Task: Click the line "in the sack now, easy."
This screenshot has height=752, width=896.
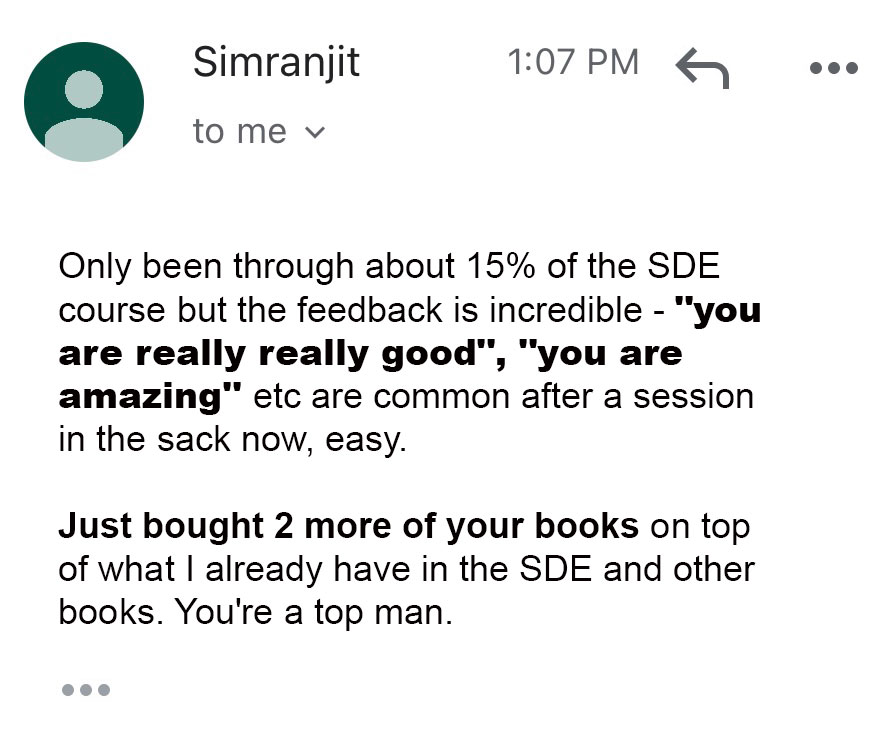Action: pos(232,439)
